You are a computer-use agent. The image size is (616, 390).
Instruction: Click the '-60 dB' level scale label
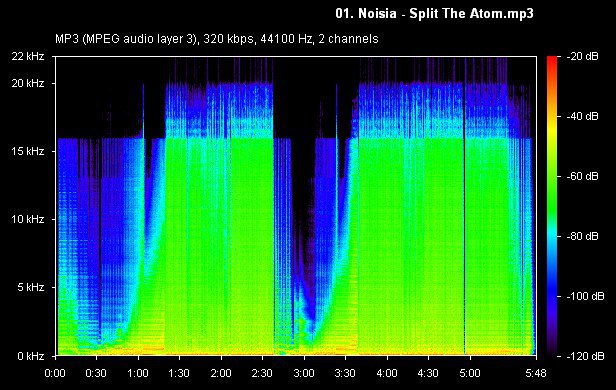click(x=582, y=176)
